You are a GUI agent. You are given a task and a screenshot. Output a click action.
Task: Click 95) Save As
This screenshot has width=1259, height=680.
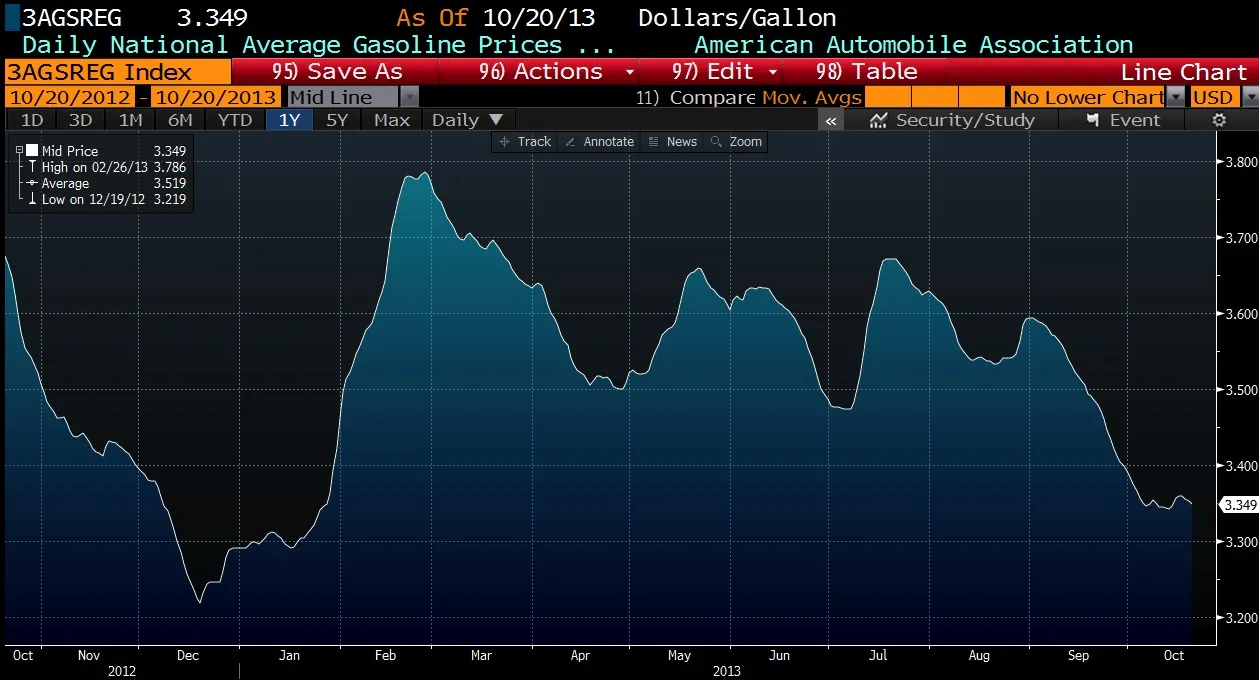click(337, 72)
